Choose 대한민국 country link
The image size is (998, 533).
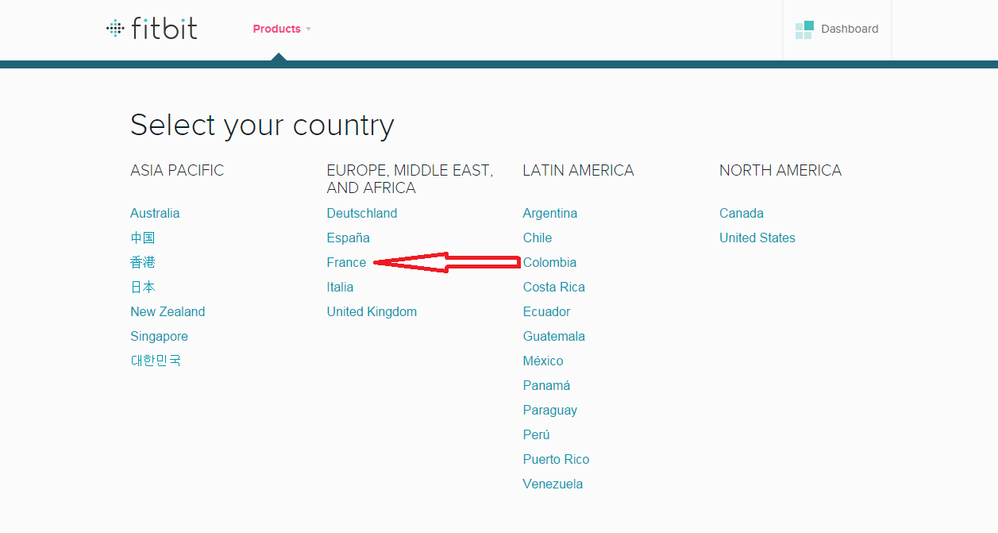pos(155,360)
